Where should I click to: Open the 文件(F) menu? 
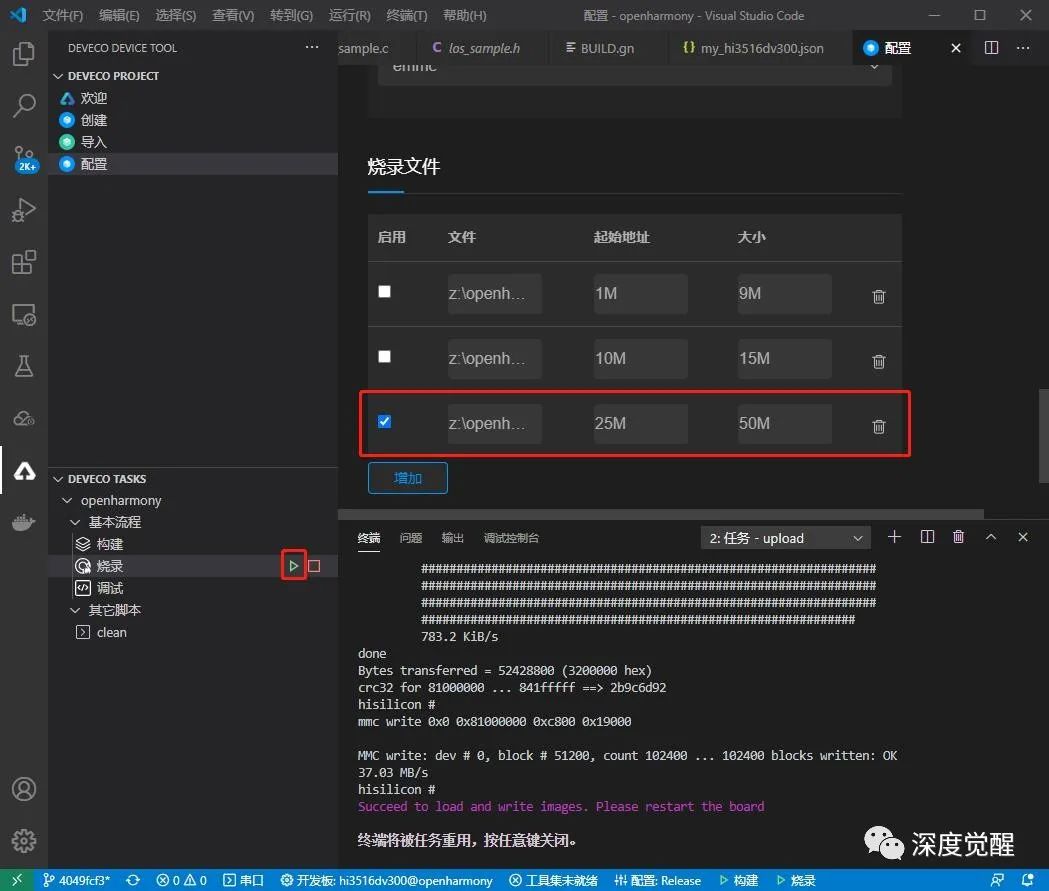pos(63,15)
